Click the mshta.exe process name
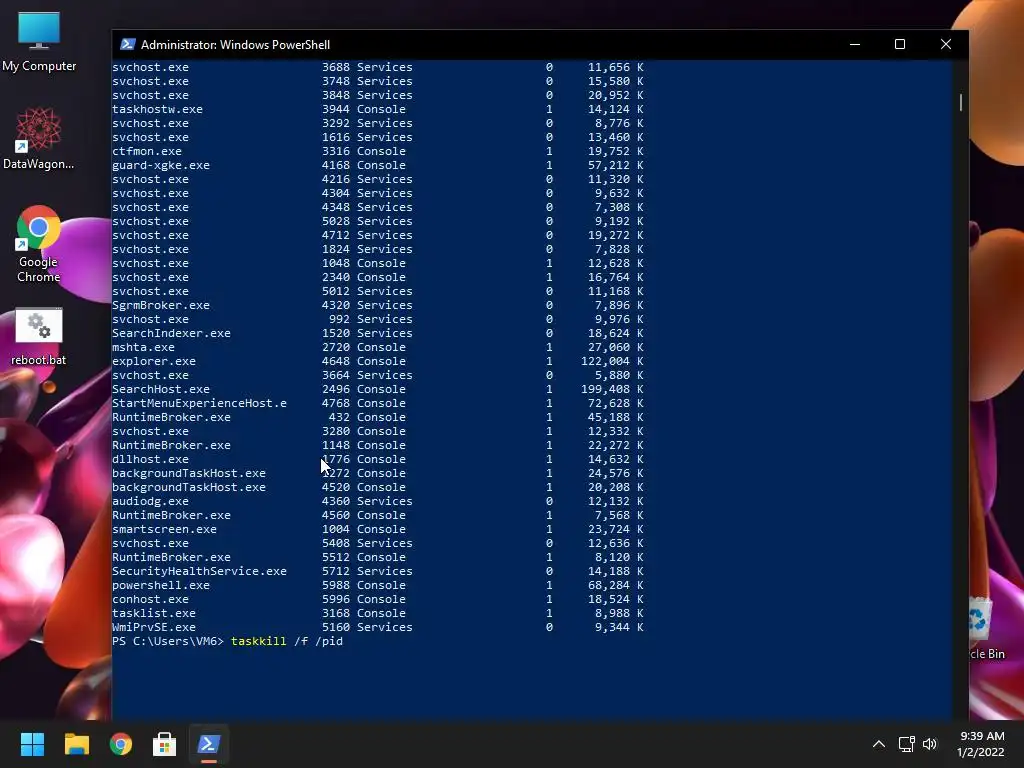The image size is (1024, 768). (143, 347)
